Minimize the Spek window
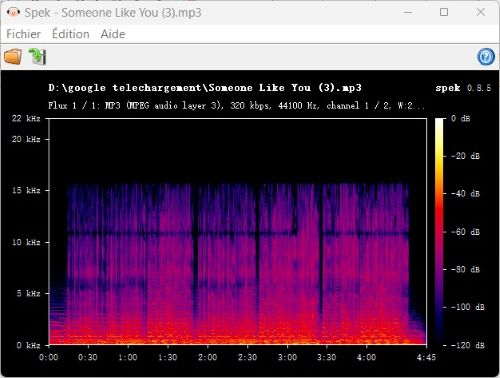Image resolution: width=500 pixels, height=378 pixels. tap(408, 13)
